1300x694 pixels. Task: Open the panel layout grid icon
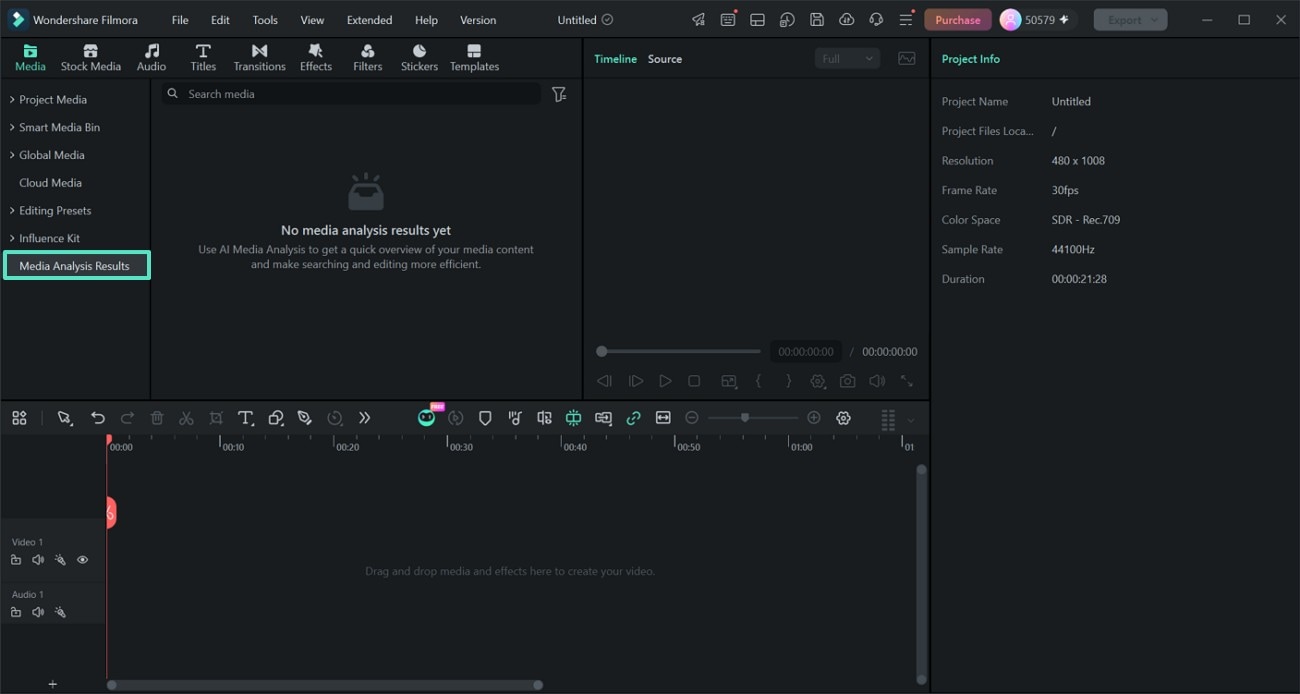tap(19, 418)
